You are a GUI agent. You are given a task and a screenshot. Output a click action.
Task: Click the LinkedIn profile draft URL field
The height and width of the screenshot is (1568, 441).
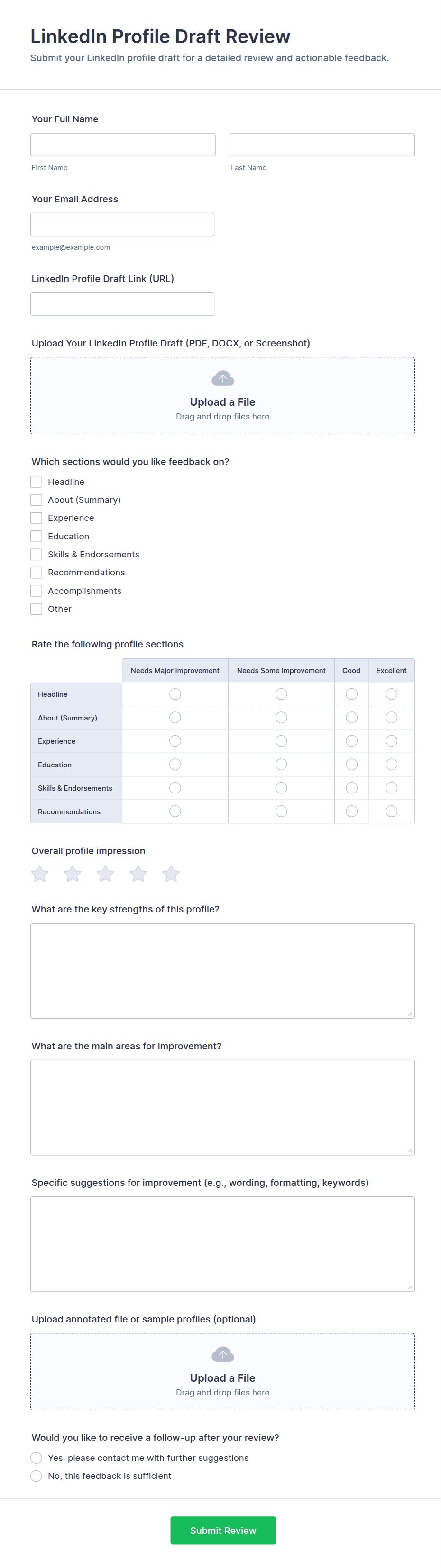pyautogui.click(x=122, y=304)
